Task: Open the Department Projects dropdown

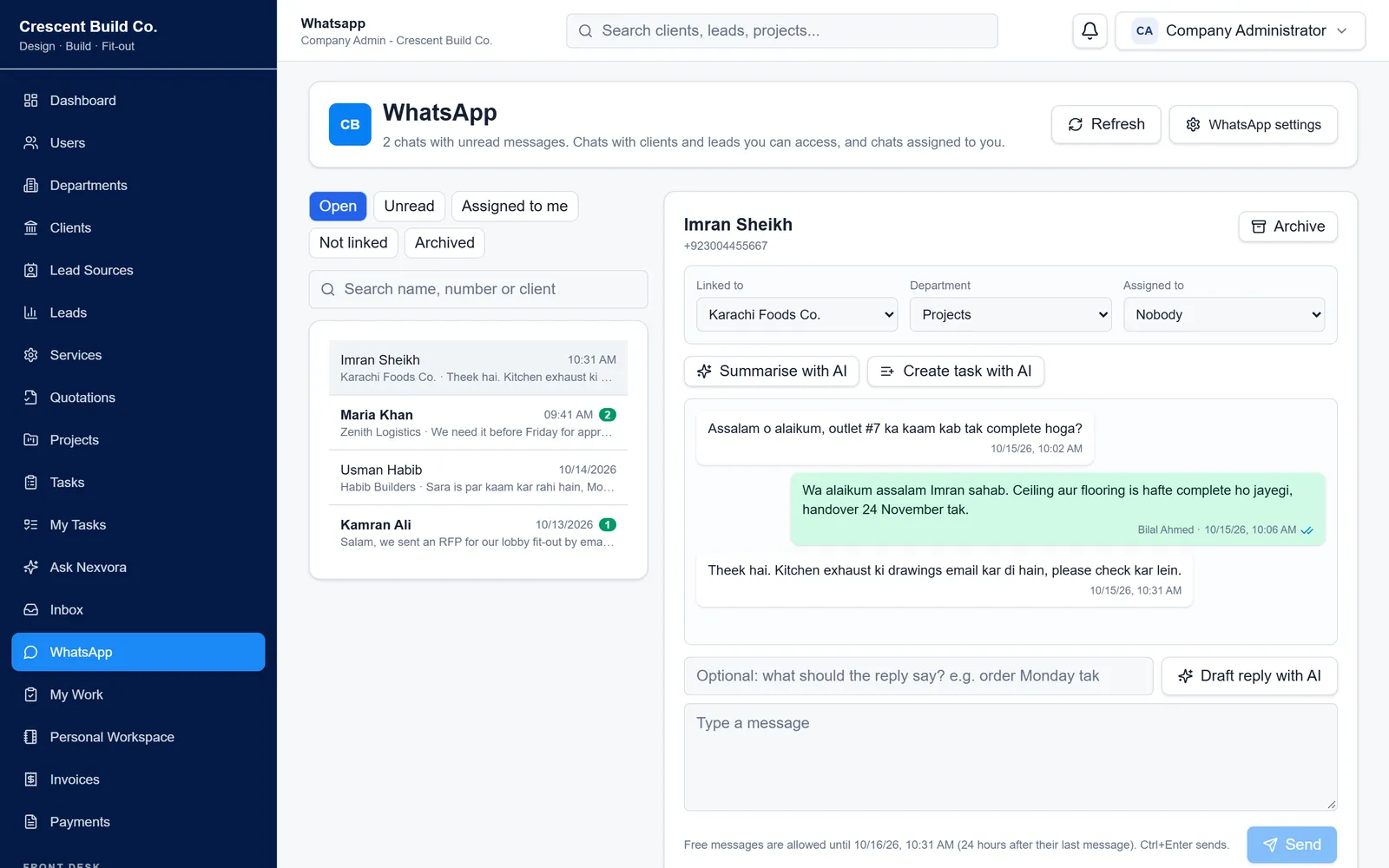Action: (1010, 315)
